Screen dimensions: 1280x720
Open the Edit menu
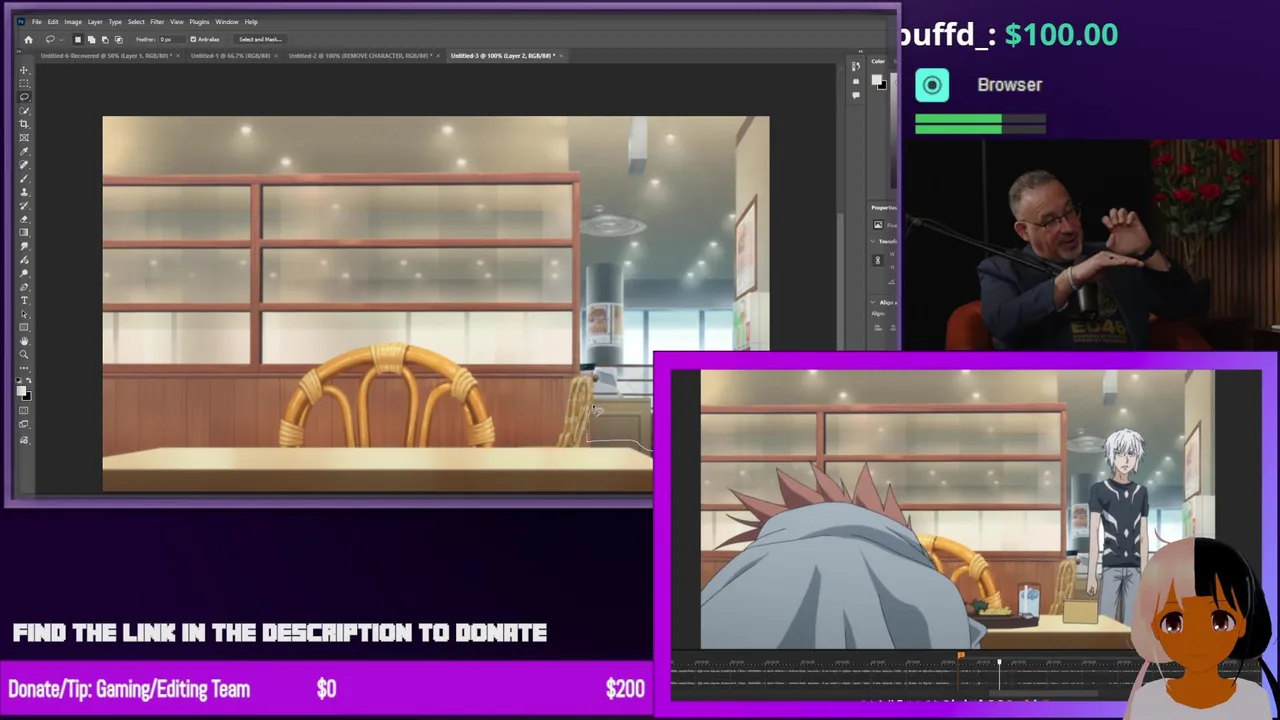coord(53,22)
